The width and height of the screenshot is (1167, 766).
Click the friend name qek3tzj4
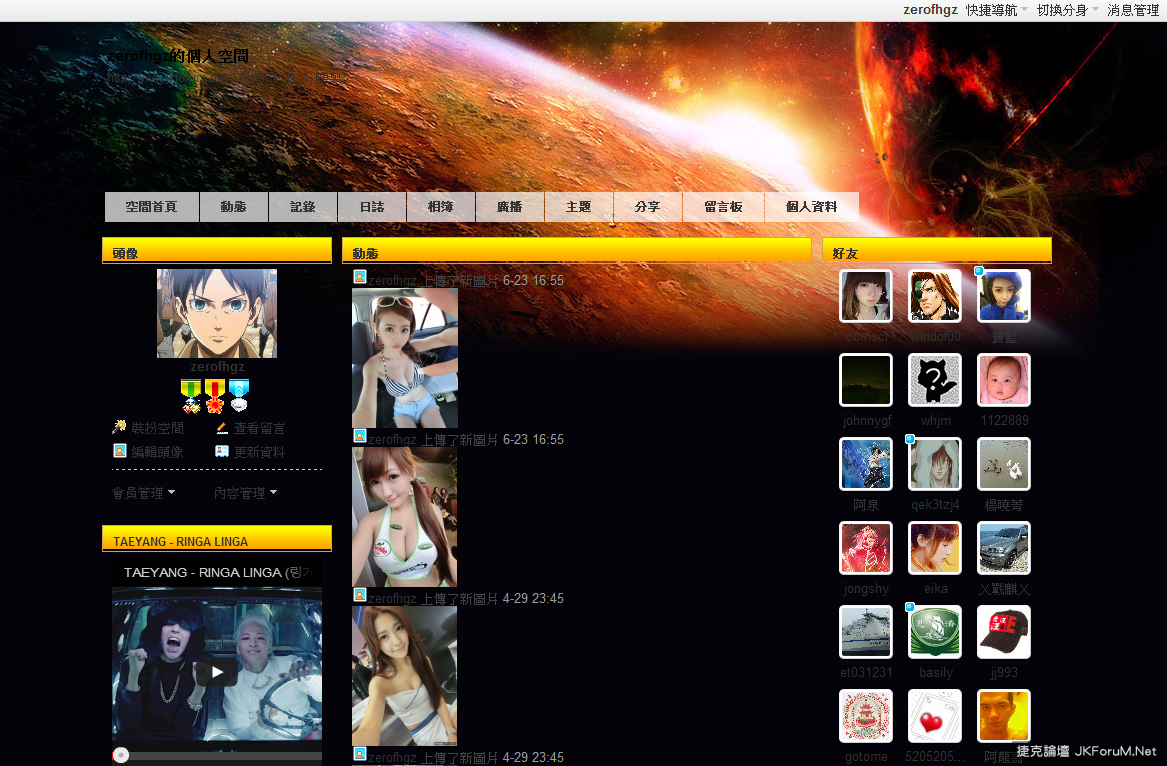935,505
